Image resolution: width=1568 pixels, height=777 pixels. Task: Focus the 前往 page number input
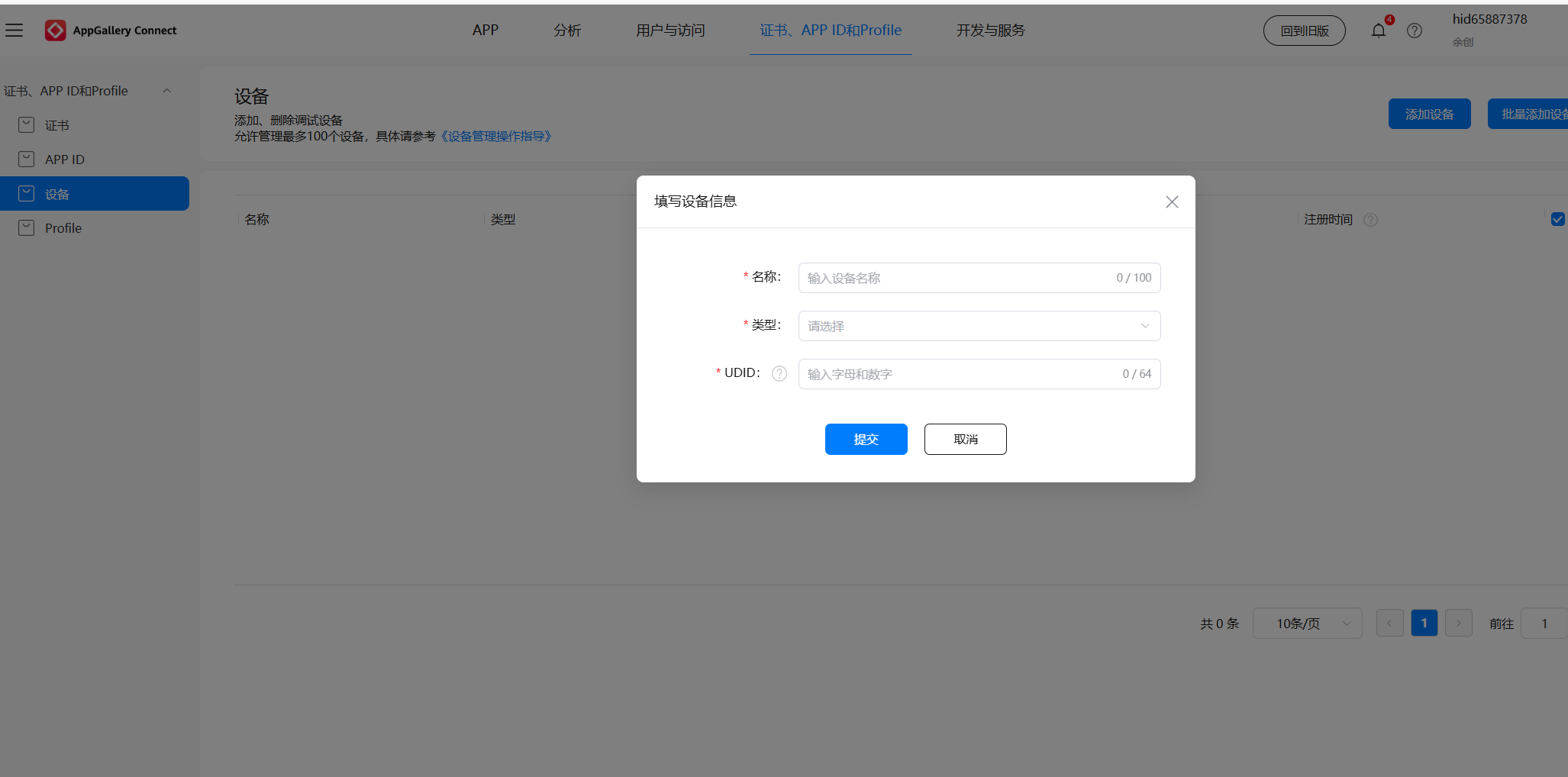pyautogui.click(x=1544, y=624)
